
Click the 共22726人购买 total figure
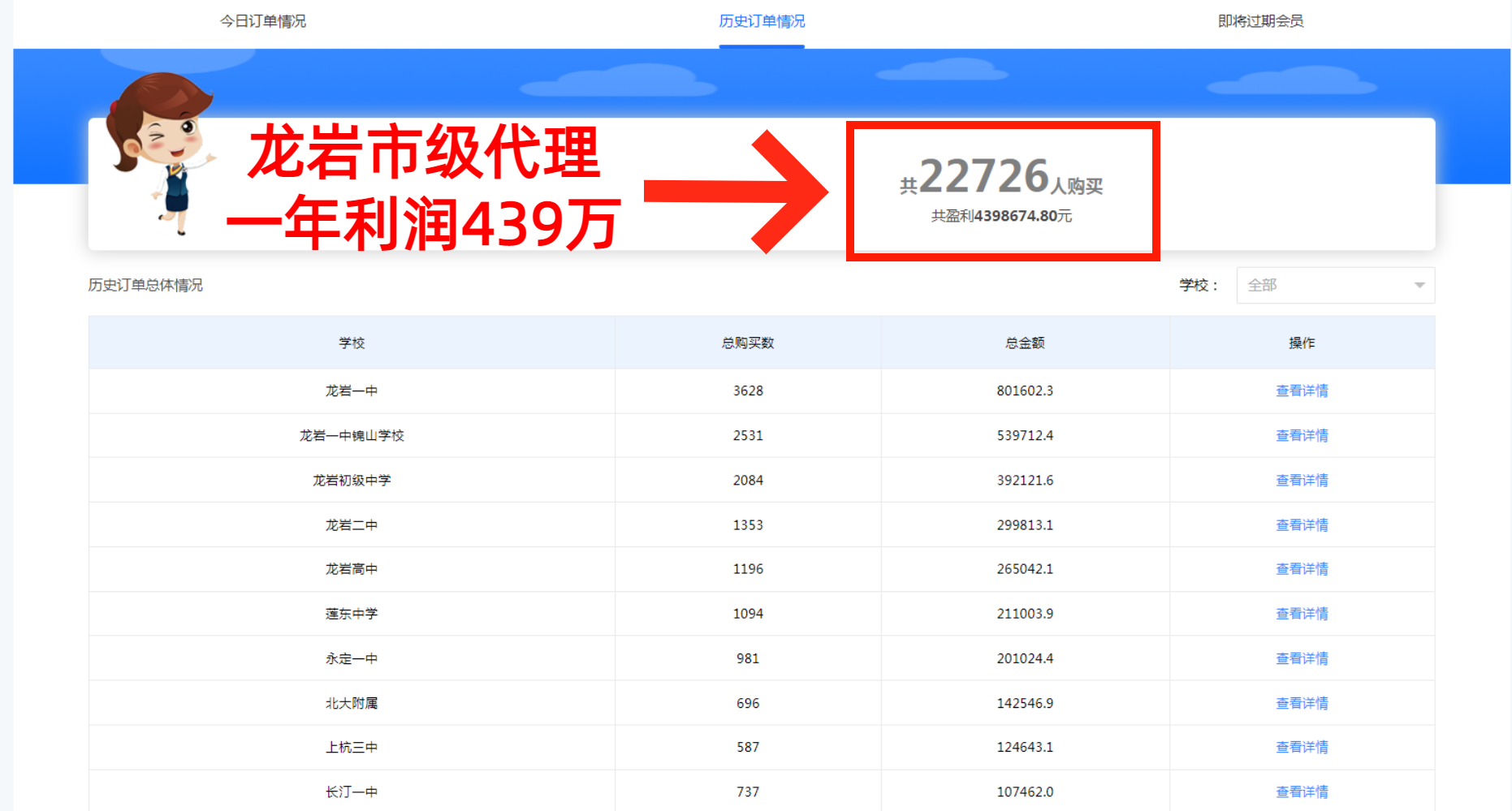(1001, 177)
